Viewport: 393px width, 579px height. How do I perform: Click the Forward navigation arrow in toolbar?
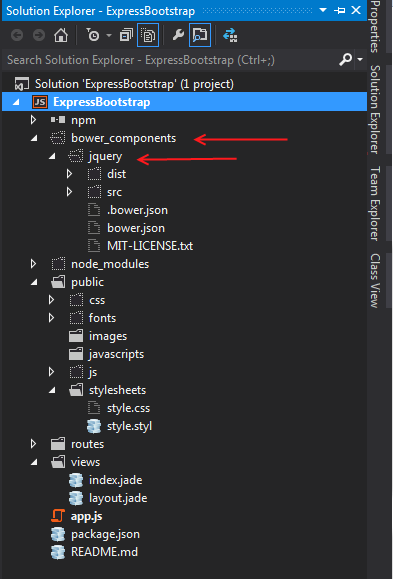[39, 35]
